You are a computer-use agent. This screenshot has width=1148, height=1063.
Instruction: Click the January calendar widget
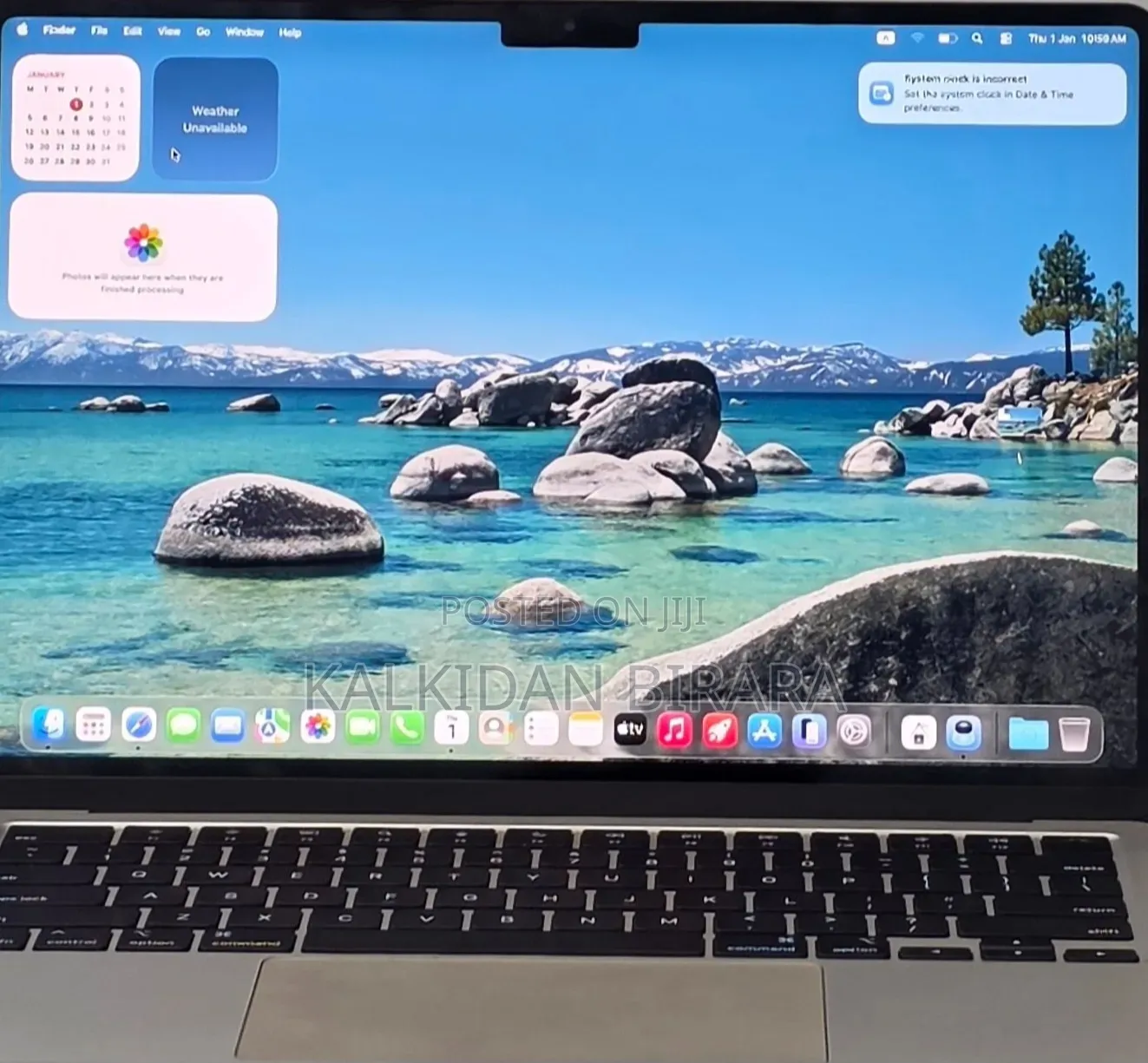[75, 118]
